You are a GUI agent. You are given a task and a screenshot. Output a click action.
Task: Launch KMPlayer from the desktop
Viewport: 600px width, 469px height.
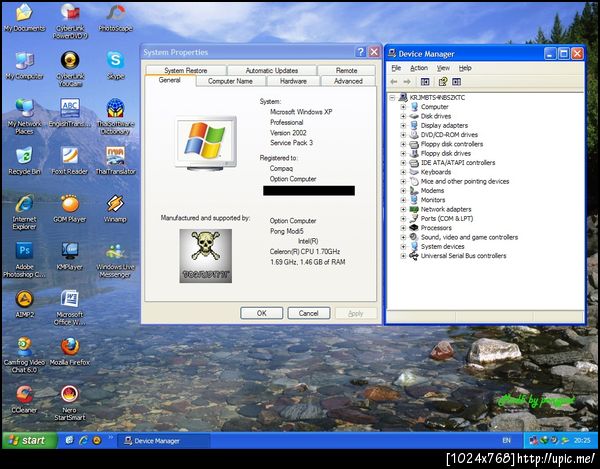(x=70, y=256)
